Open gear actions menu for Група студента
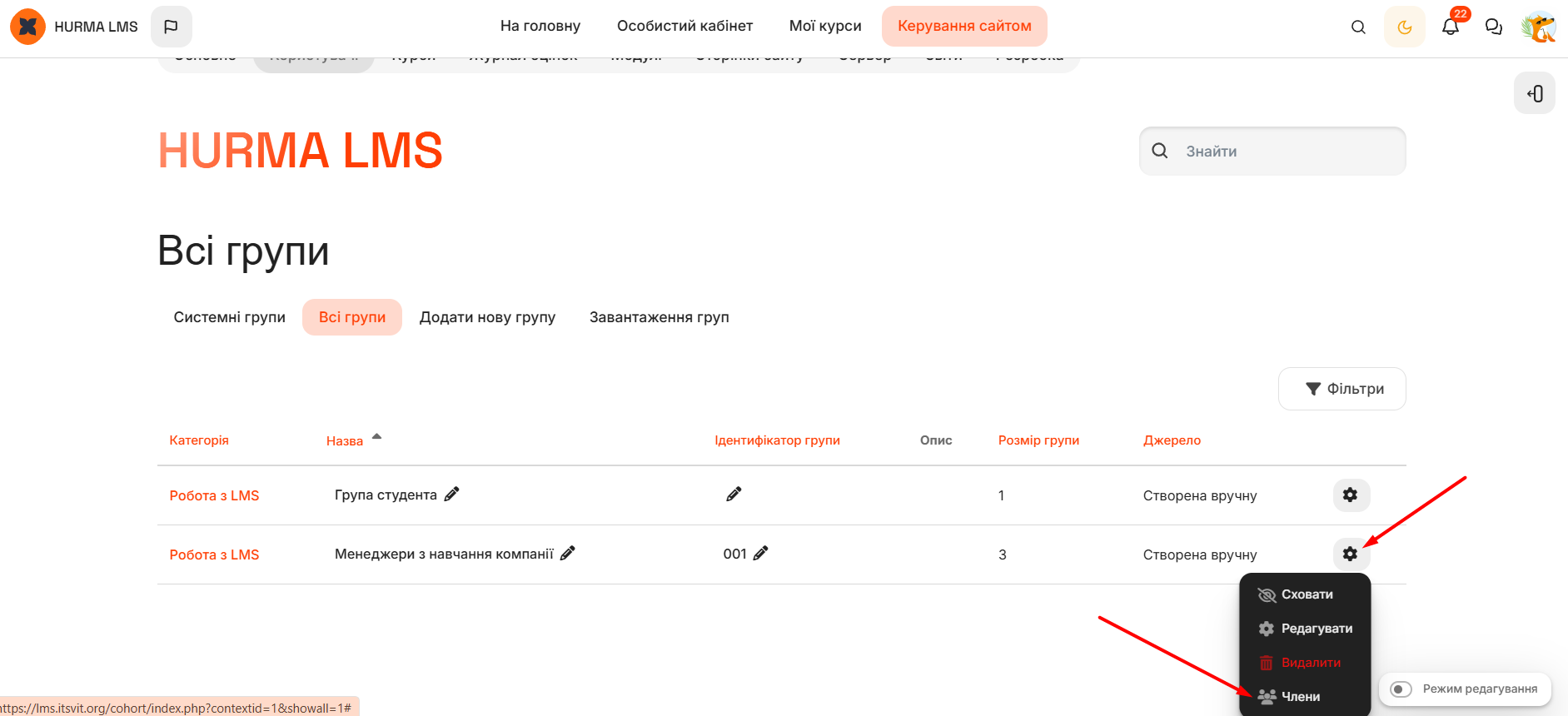Image resolution: width=1568 pixels, height=716 pixels. tap(1351, 495)
